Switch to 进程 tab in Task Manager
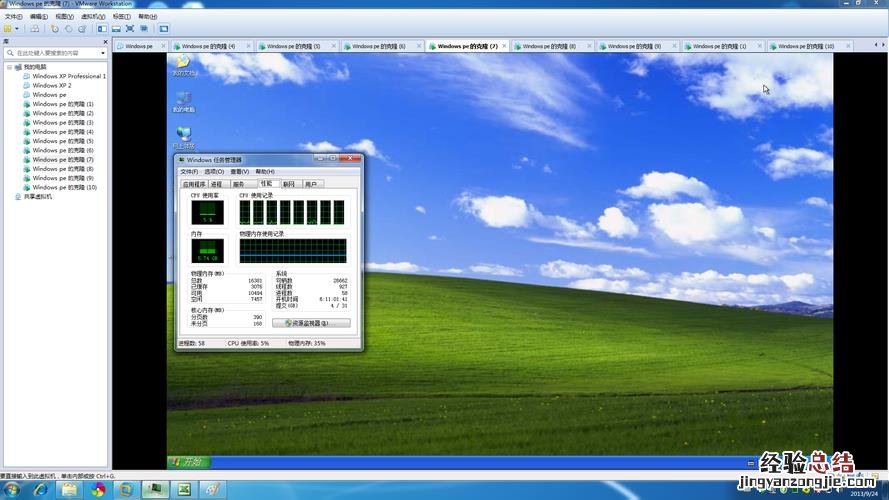This screenshot has width=889, height=500. pos(216,184)
